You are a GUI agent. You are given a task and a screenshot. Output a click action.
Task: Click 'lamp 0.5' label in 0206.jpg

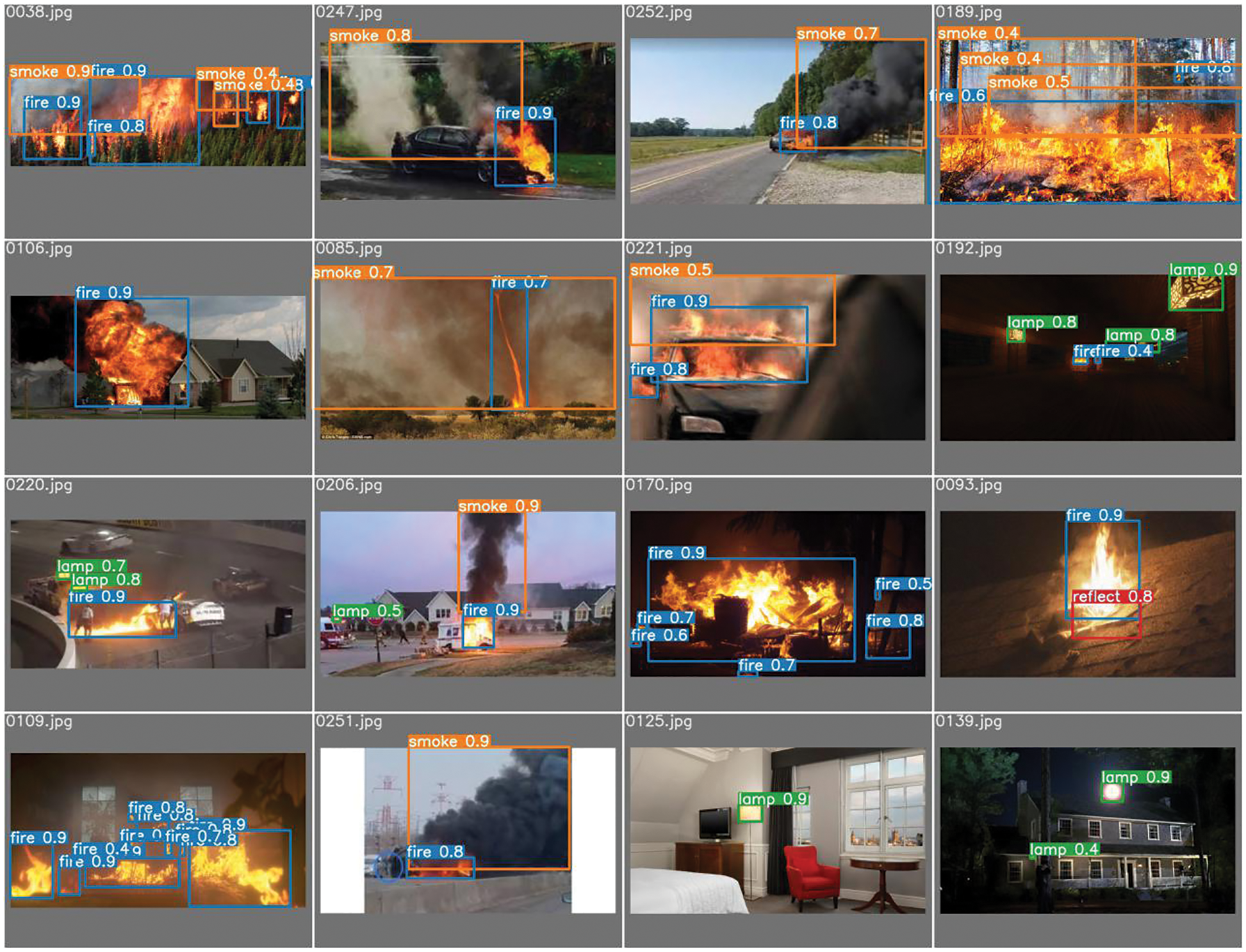(x=366, y=611)
